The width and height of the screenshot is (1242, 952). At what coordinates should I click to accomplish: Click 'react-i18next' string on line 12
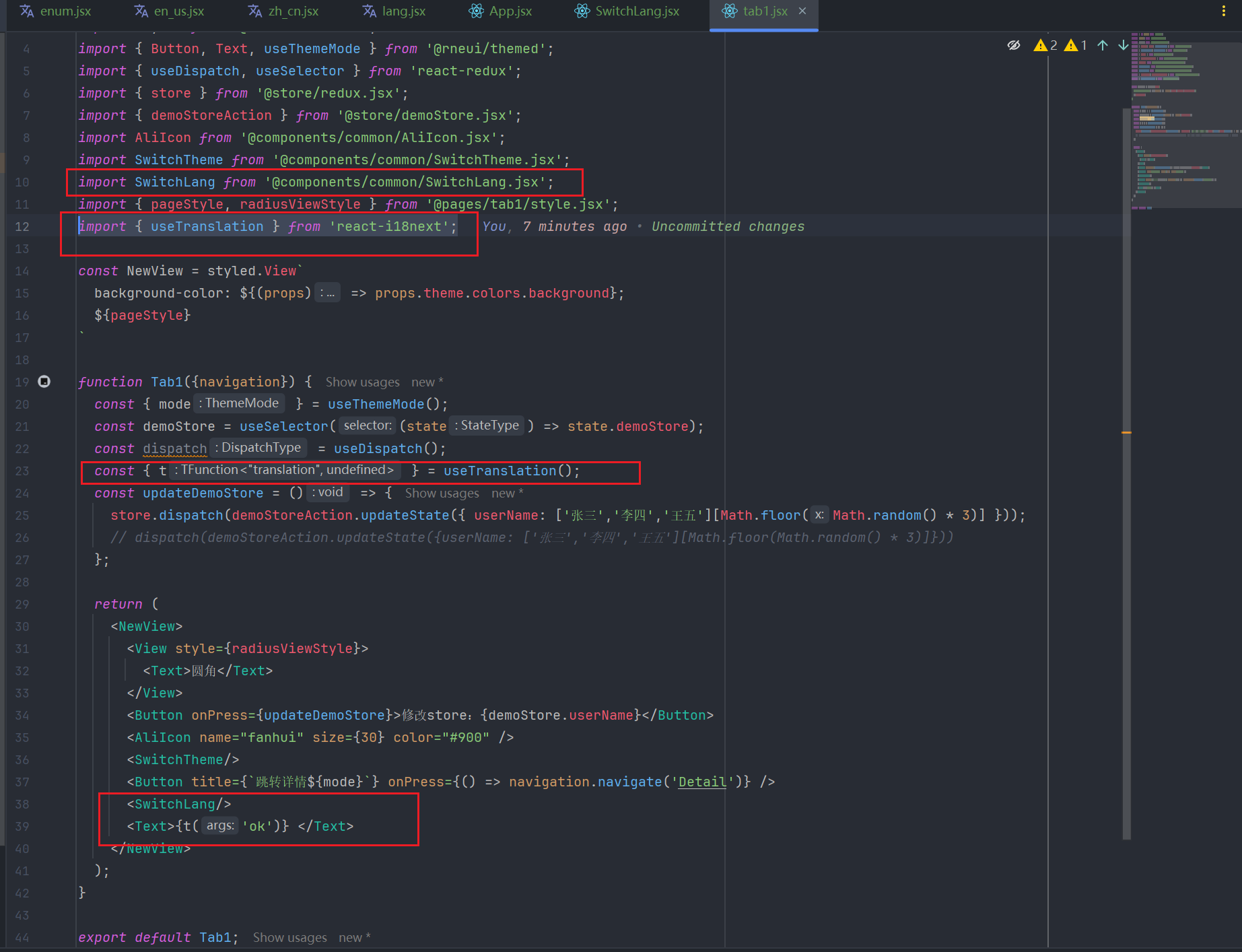(x=388, y=227)
